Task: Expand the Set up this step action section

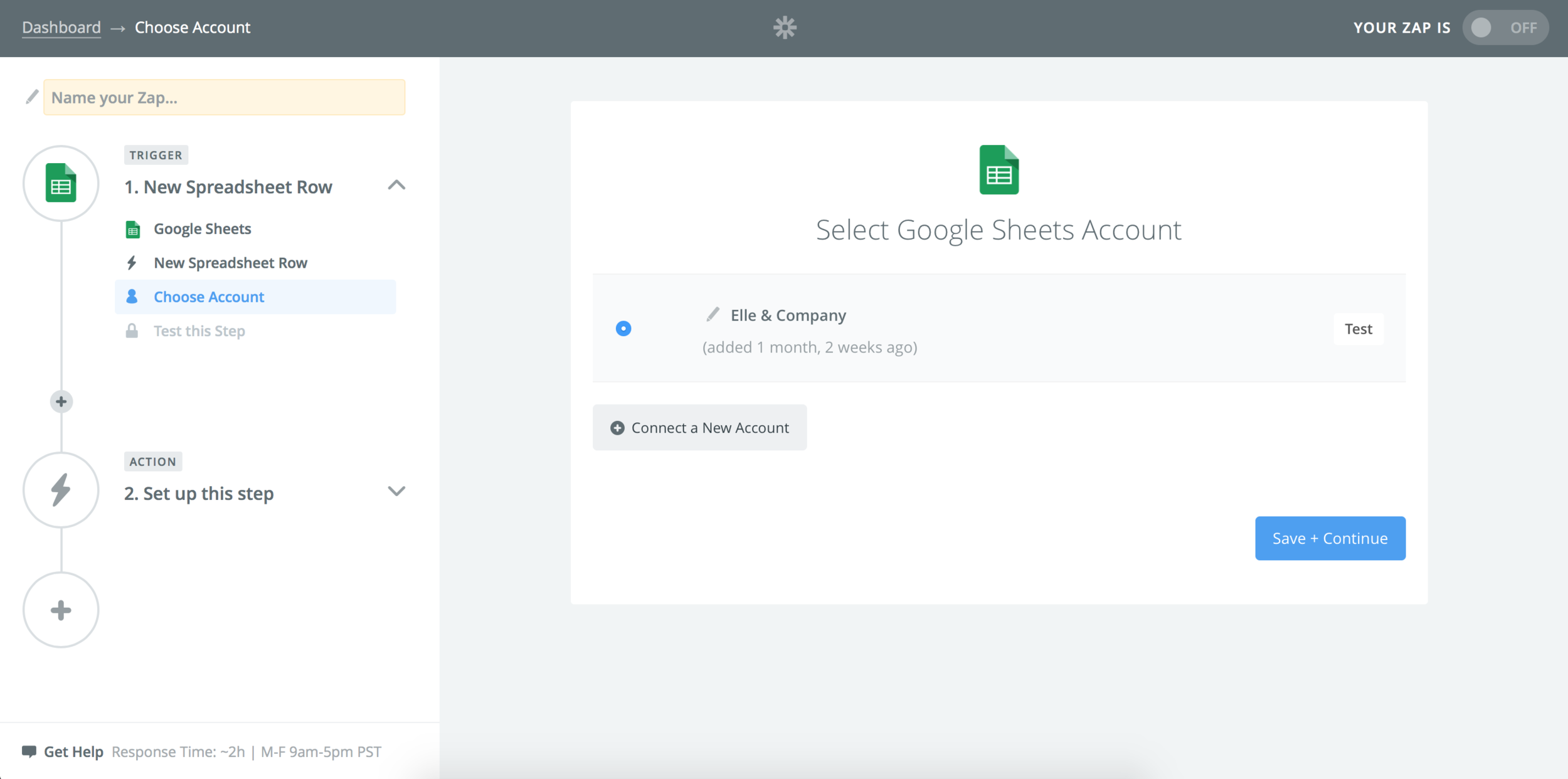Action: pos(396,491)
